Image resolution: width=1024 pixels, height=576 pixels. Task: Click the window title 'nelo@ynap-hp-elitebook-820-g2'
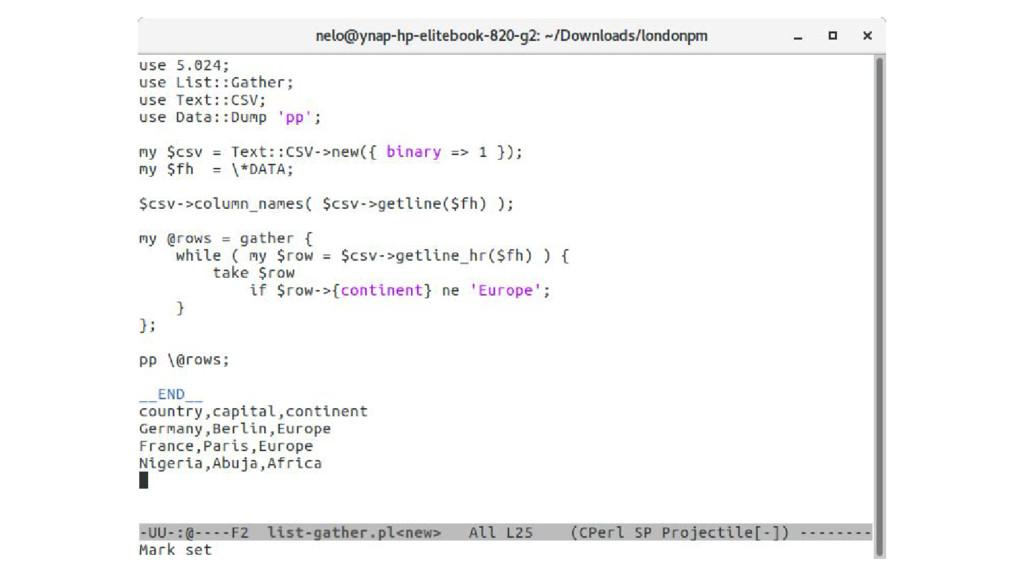pos(426,36)
